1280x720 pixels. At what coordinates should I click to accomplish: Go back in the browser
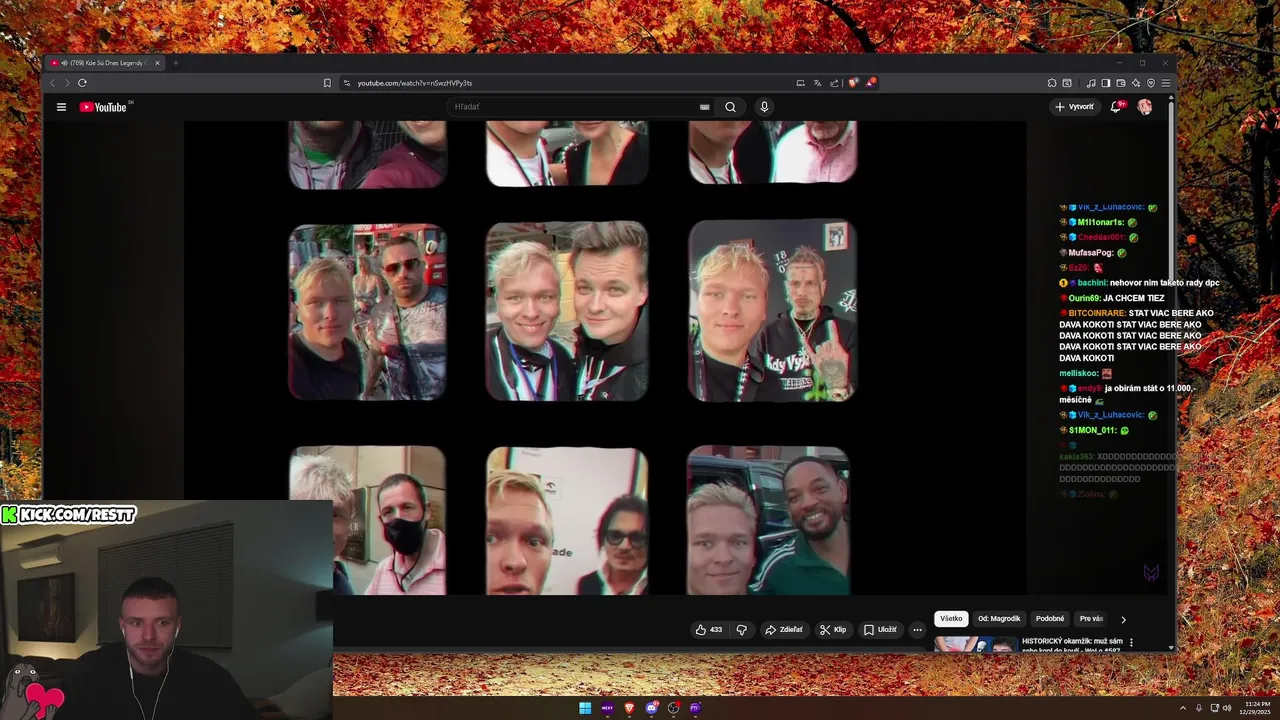[53, 83]
